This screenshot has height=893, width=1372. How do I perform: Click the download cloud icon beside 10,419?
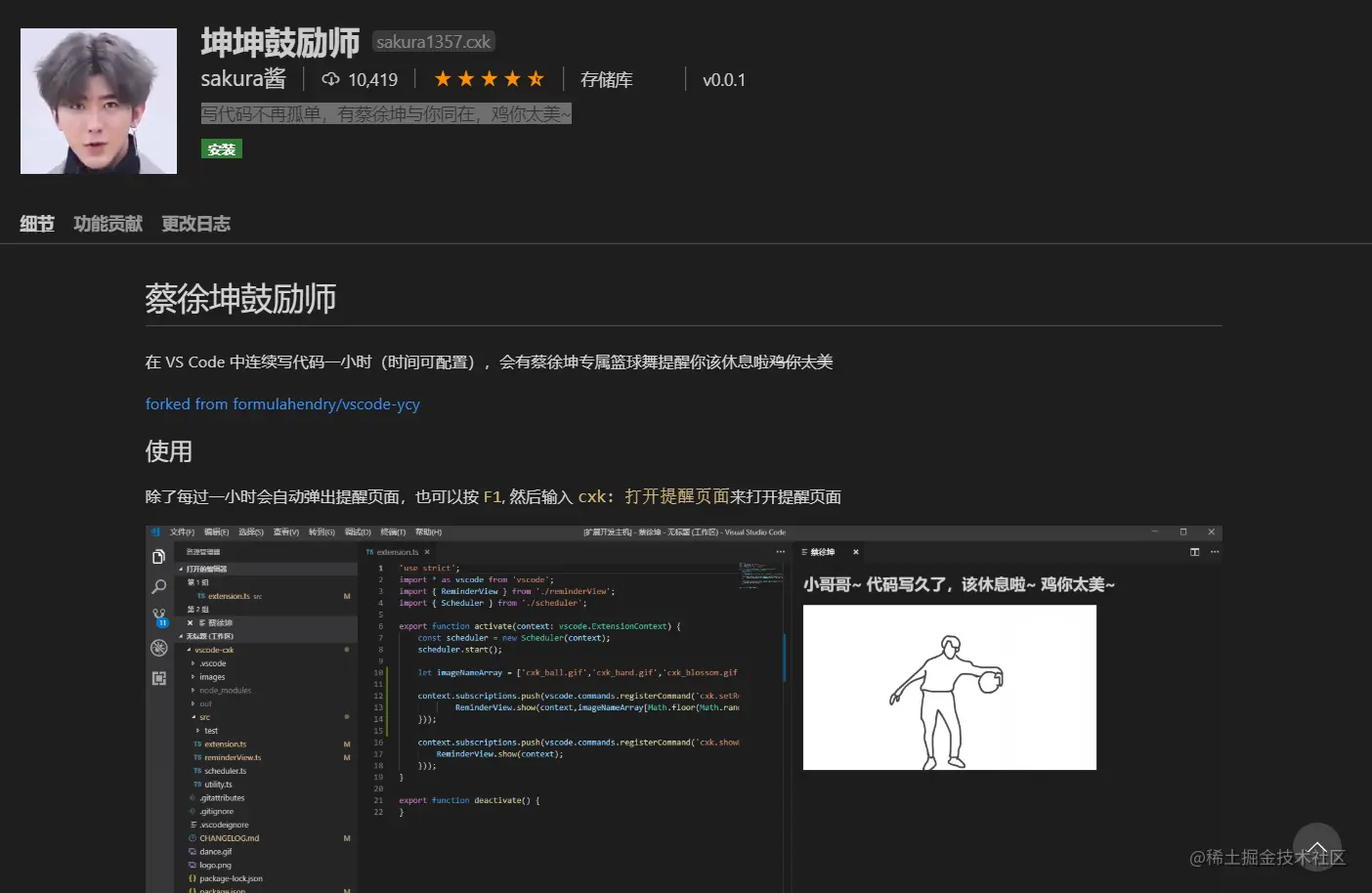(331, 79)
